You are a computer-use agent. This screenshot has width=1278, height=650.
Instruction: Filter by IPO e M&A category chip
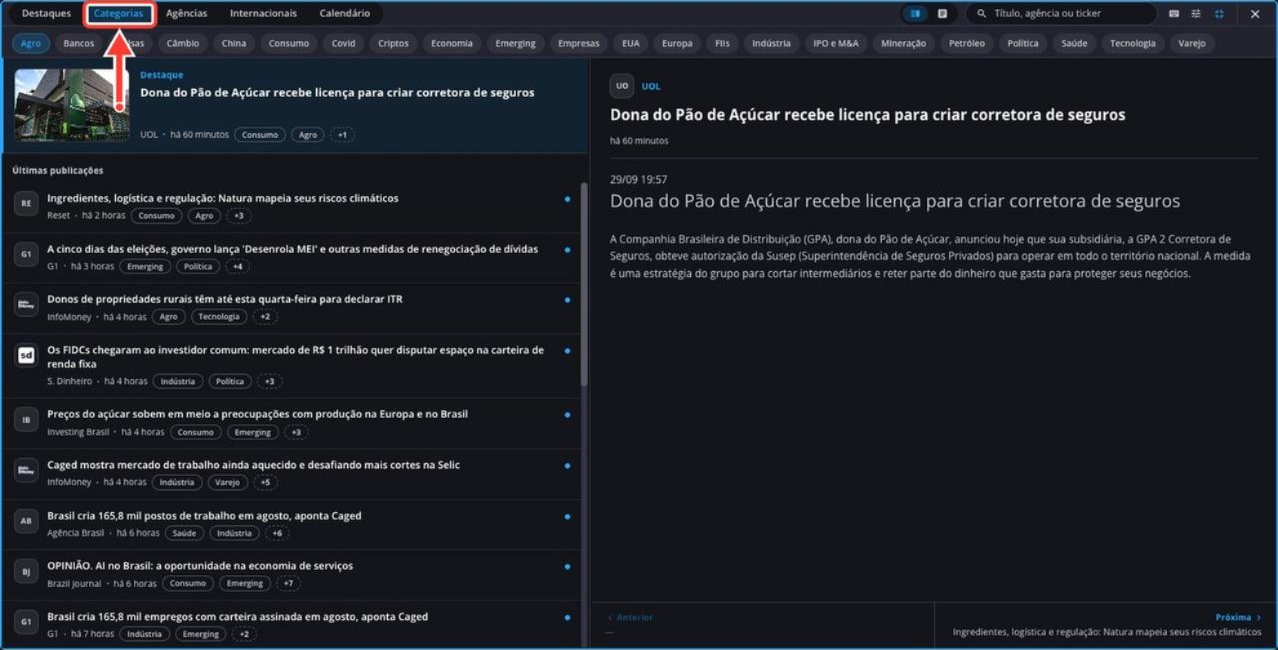836,43
